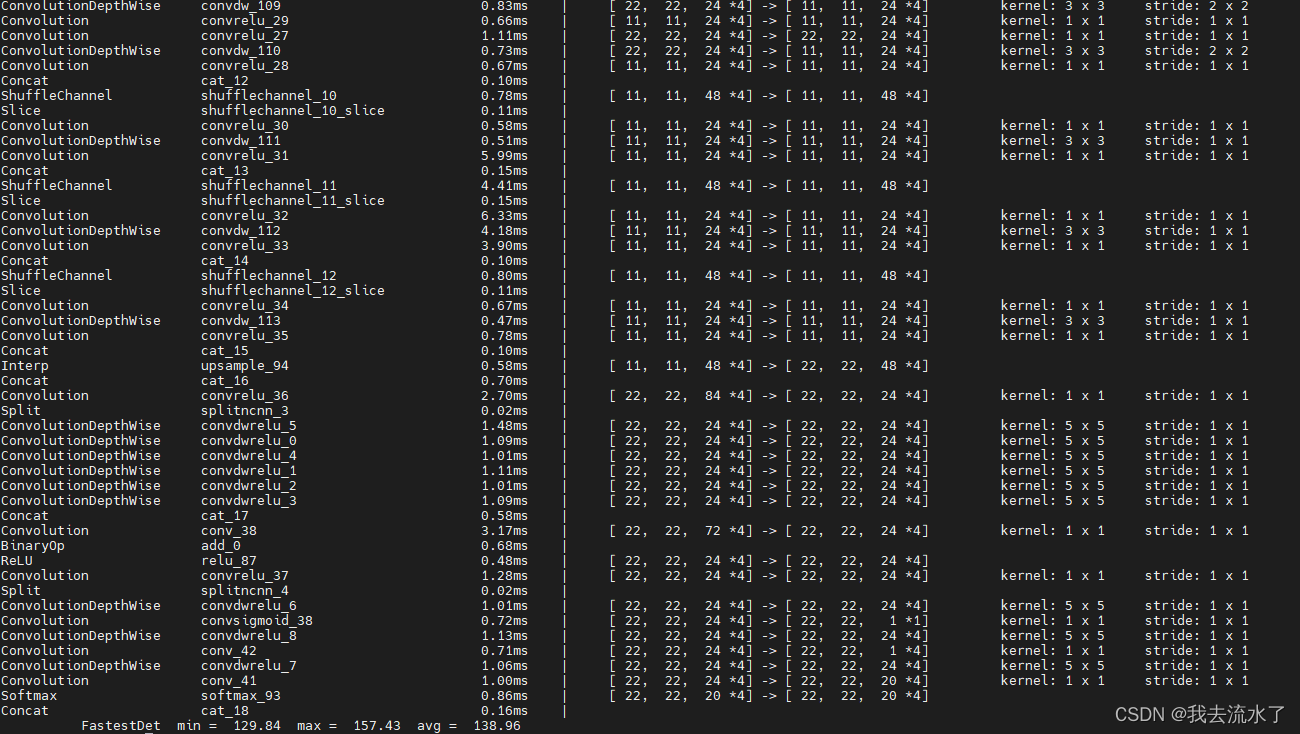Select the convdwrelu_6 layer name
This screenshot has width=1300, height=734.
[x=249, y=606]
